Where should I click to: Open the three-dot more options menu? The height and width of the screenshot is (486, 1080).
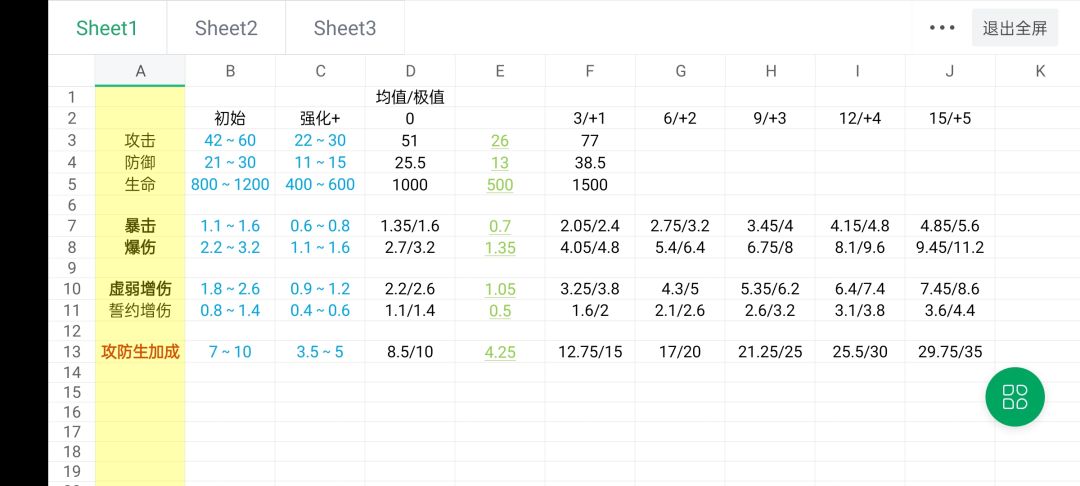(942, 28)
